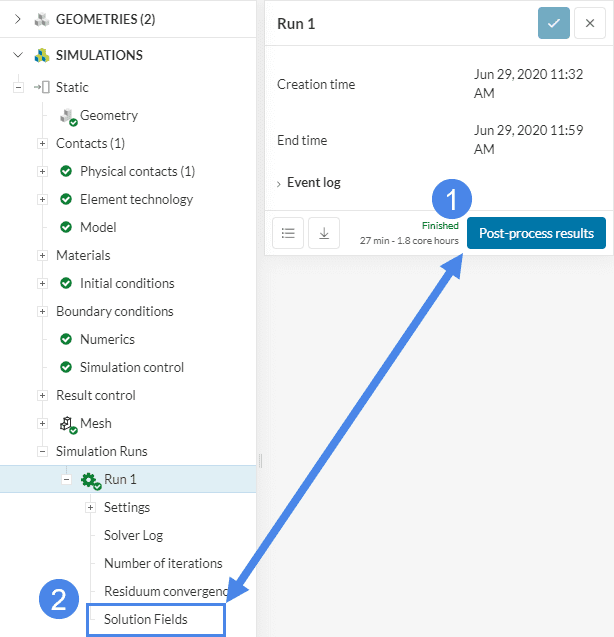This screenshot has height=637, width=614.
Task: Select the Solver Log entry
Action: point(133,535)
